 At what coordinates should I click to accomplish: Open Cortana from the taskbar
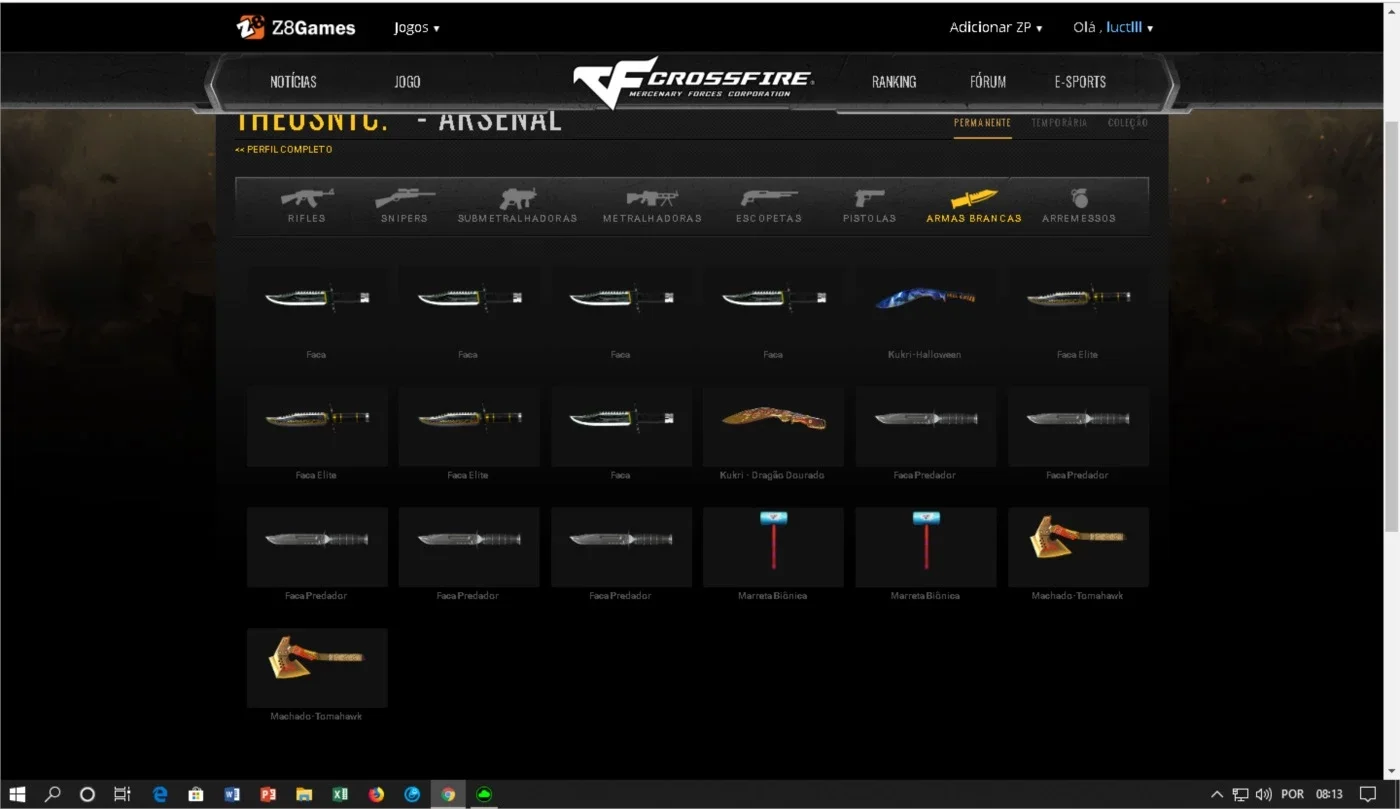[x=87, y=795]
